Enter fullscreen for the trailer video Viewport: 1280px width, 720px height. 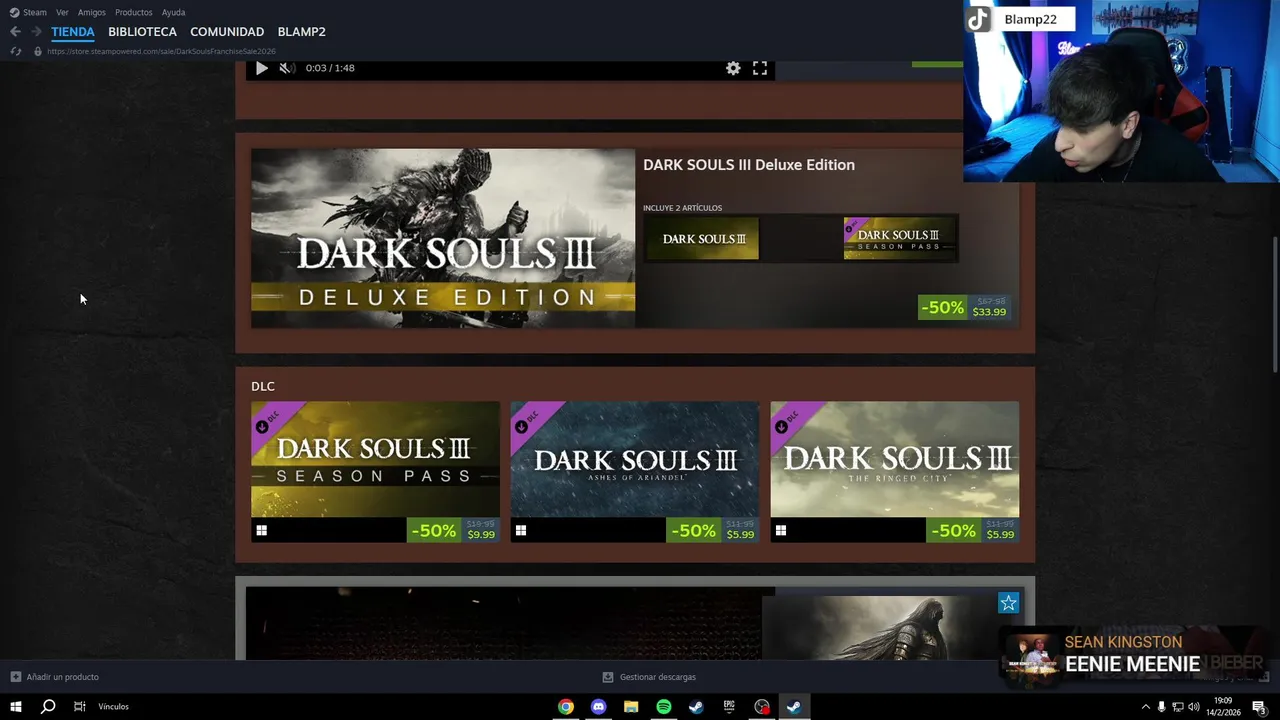pyautogui.click(x=760, y=68)
